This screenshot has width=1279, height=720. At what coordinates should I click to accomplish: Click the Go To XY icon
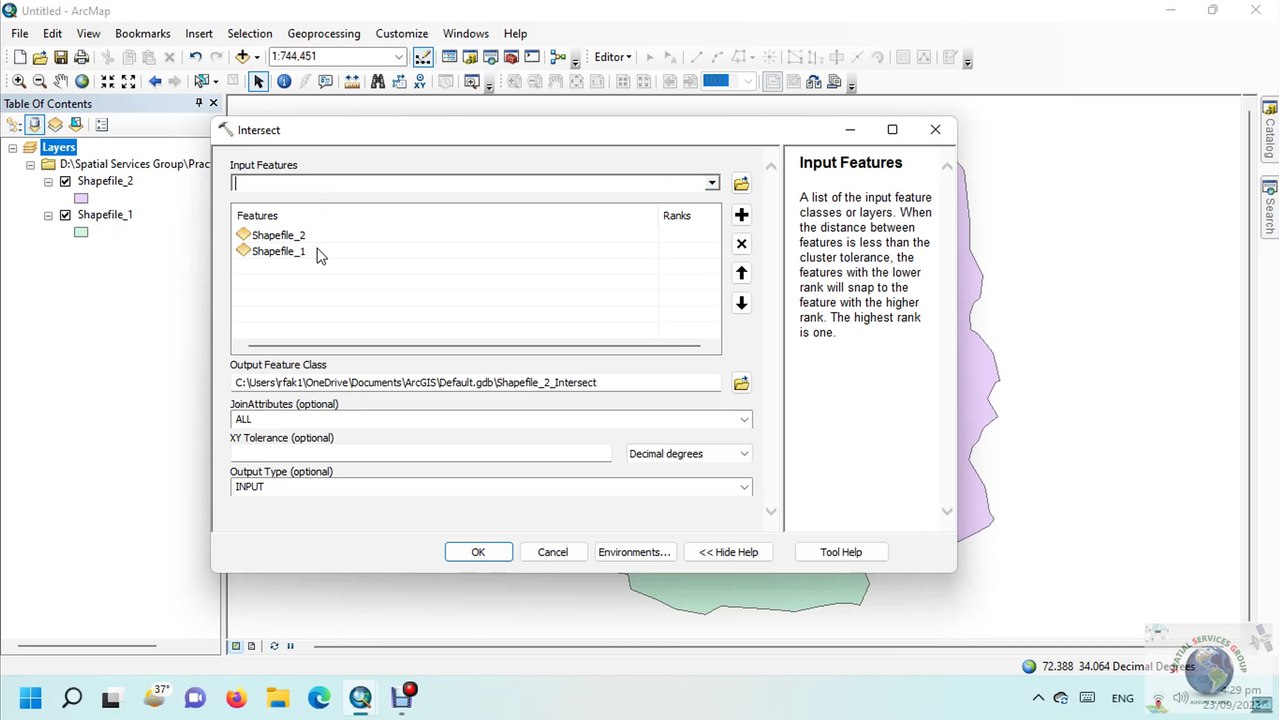pos(420,81)
